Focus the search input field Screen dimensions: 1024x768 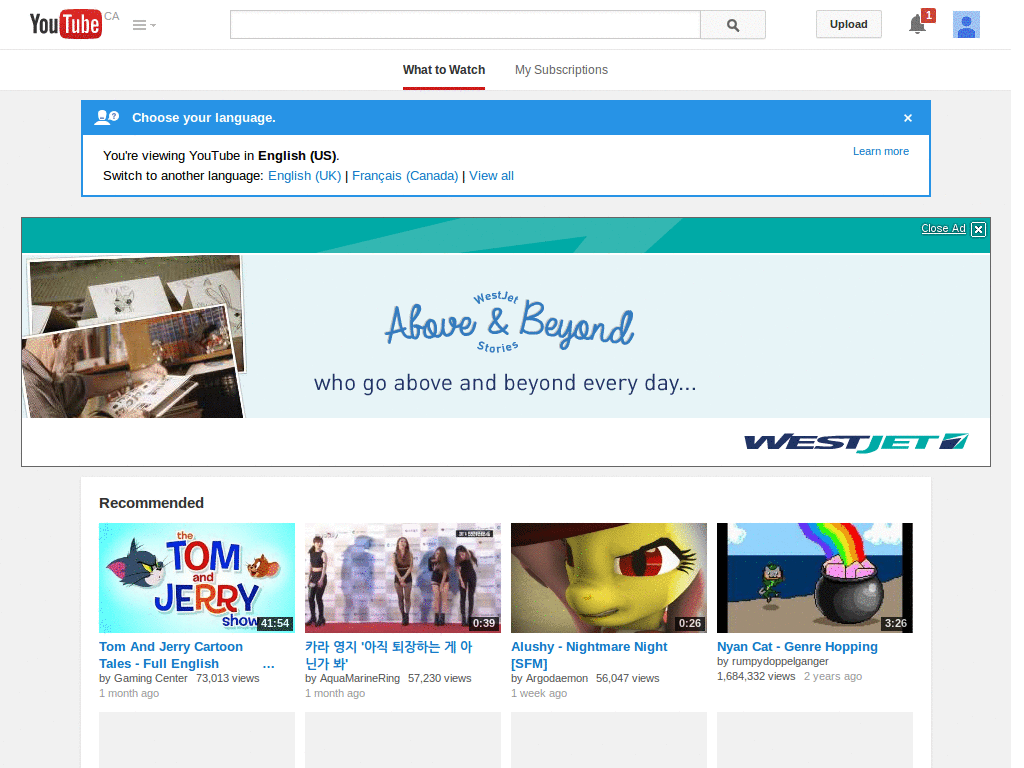click(x=465, y=25)
